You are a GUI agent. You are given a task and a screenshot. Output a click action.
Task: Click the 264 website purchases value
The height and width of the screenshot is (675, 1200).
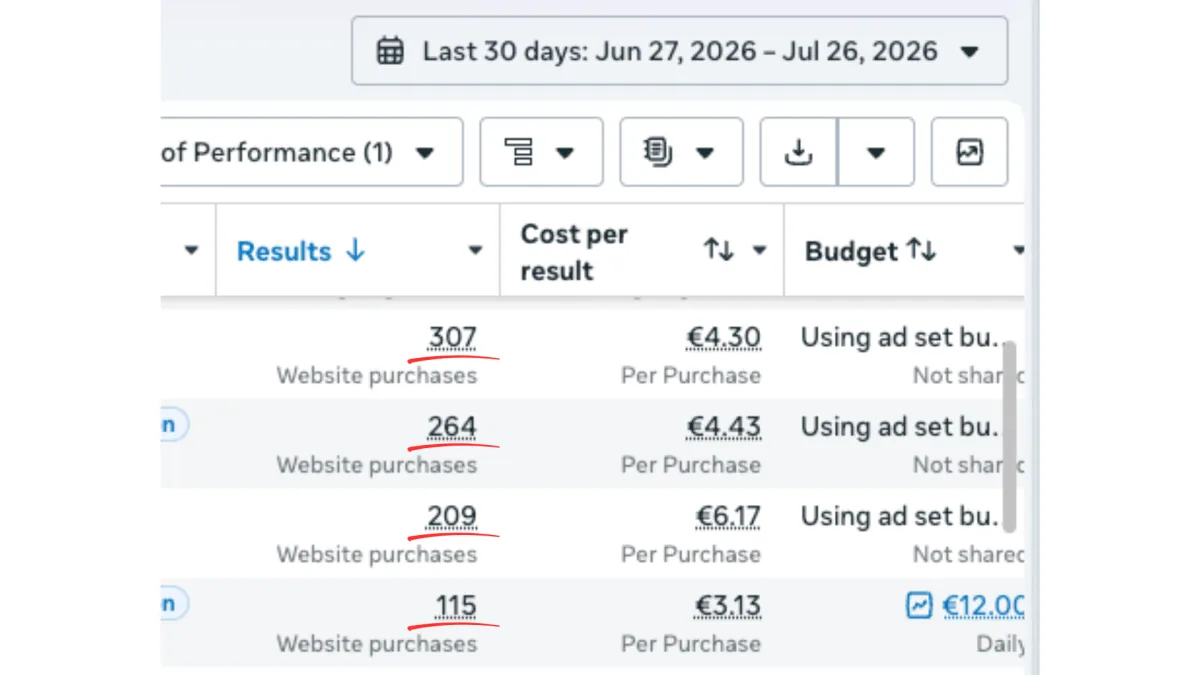[452, 427]
